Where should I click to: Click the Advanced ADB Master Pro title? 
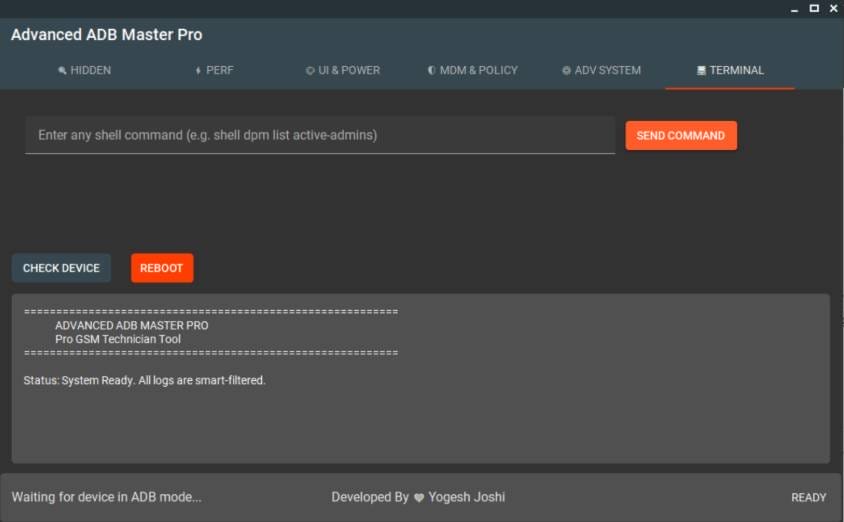107,34
